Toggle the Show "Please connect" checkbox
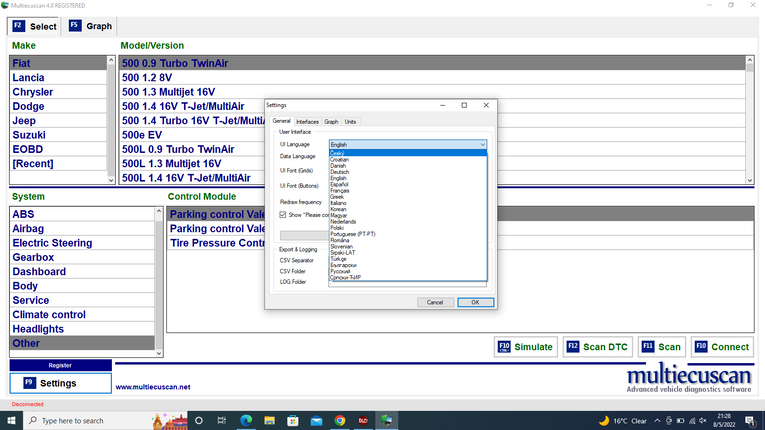The image size is (765, 430). 283,214
